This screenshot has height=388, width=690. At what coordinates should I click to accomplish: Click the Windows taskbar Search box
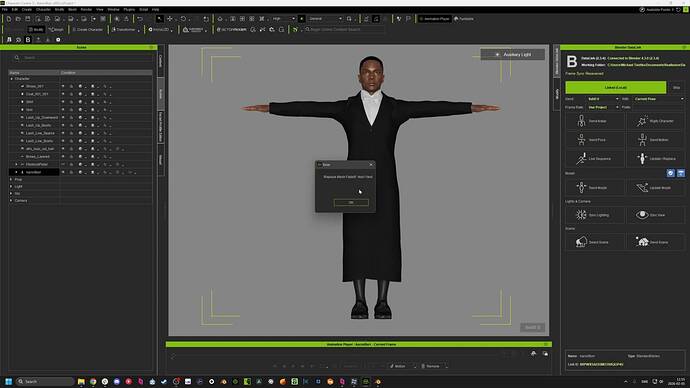pyautogui.click(x=45, y=381)
